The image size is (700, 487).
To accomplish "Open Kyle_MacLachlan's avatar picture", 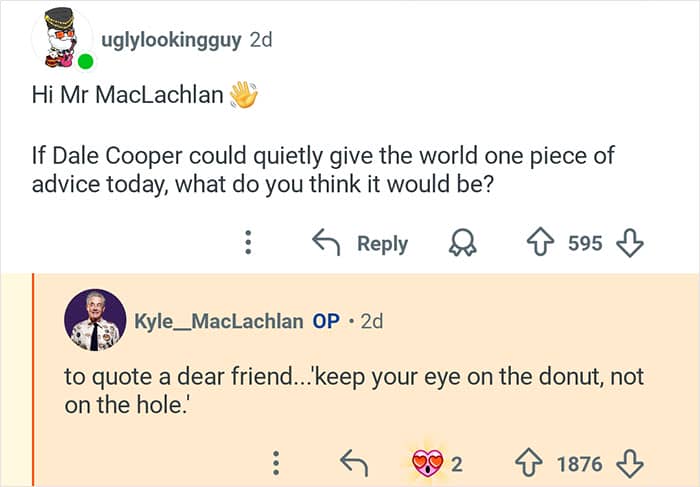I will point(95,321).
